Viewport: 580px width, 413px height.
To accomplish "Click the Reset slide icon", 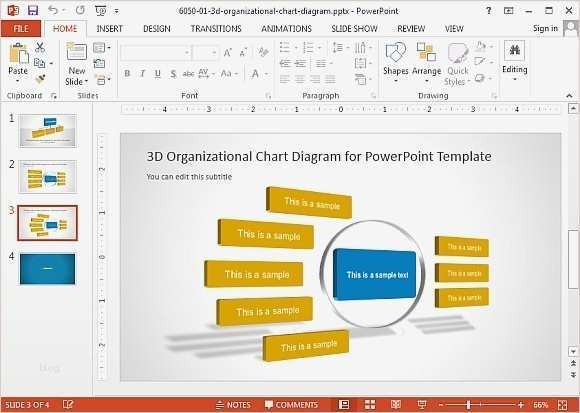I will (99, 64).
